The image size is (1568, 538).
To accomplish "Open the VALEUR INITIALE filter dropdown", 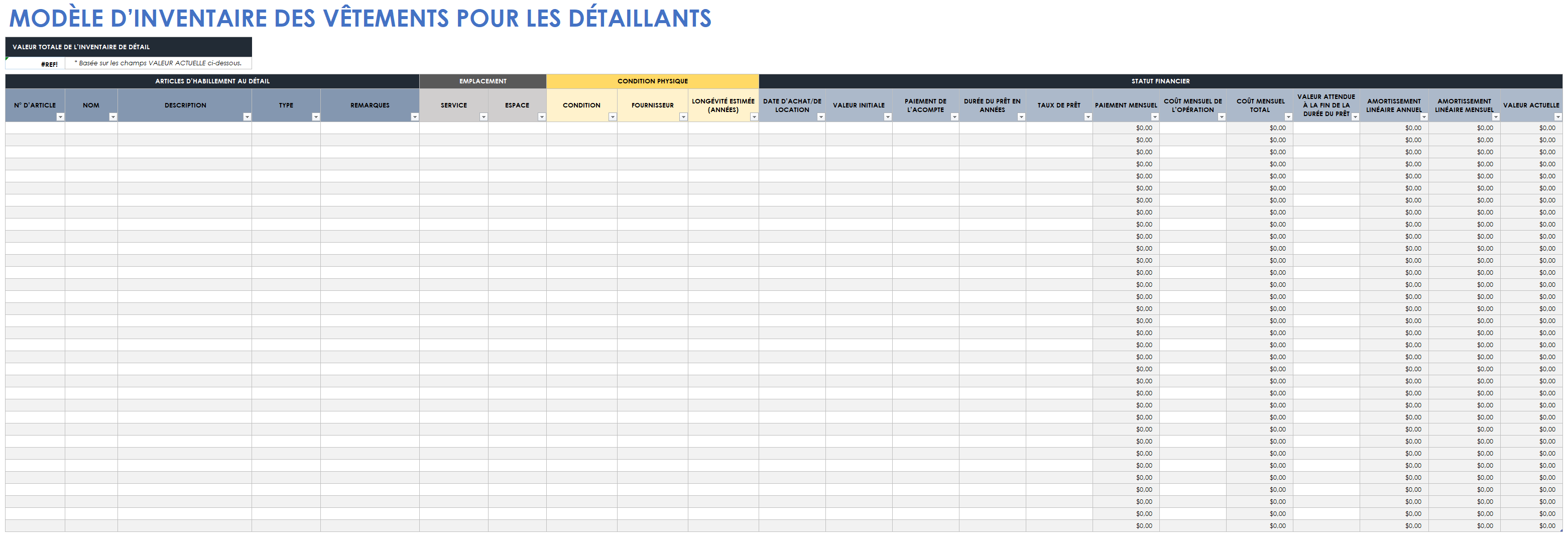I will tap(888, 117).
